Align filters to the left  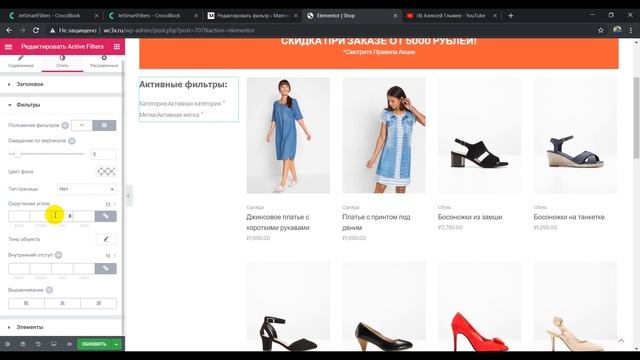26,303
